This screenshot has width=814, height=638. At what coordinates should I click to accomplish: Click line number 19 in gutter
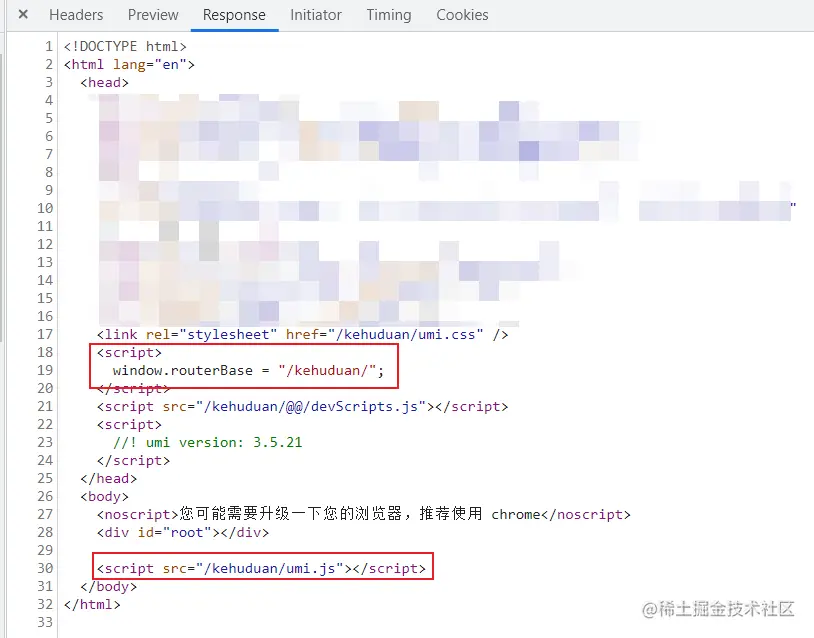(45, 371)
